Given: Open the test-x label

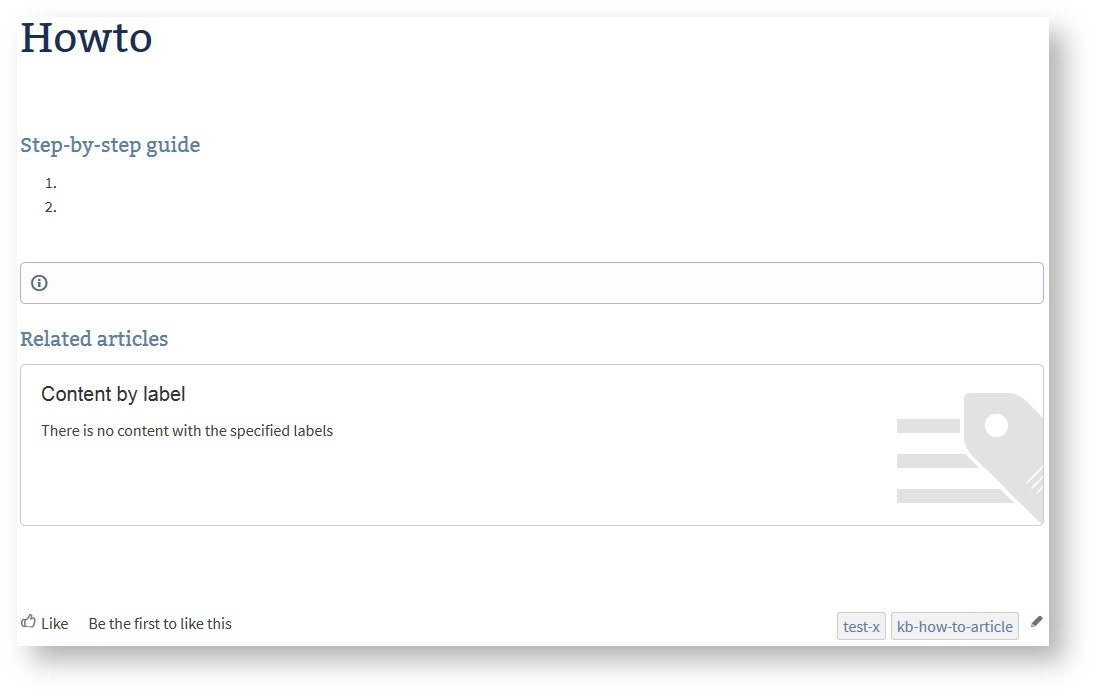Looking at the screenshot, I should [861, 627].
